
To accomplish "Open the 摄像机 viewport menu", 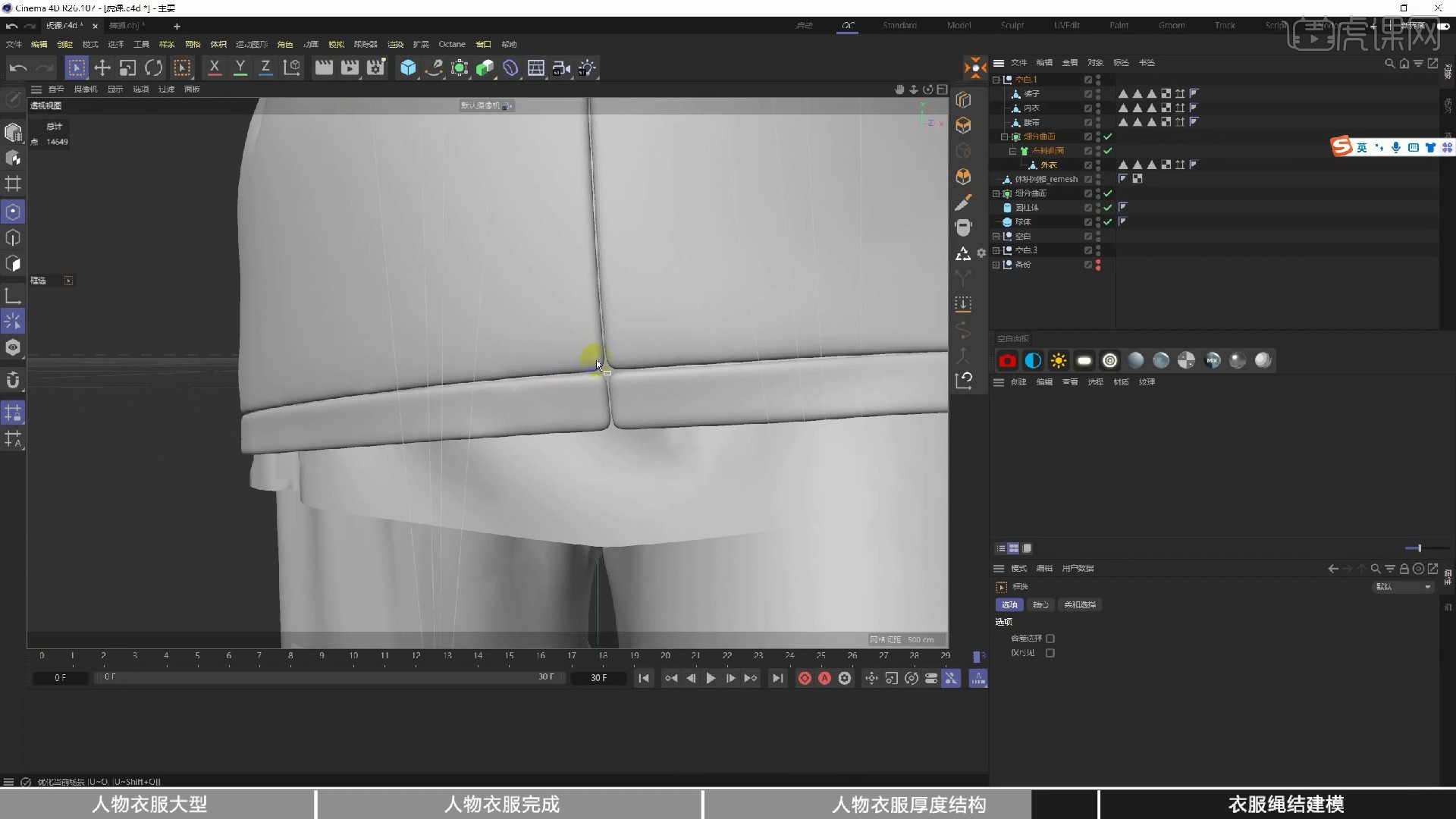I will click(x=86, y=89).
